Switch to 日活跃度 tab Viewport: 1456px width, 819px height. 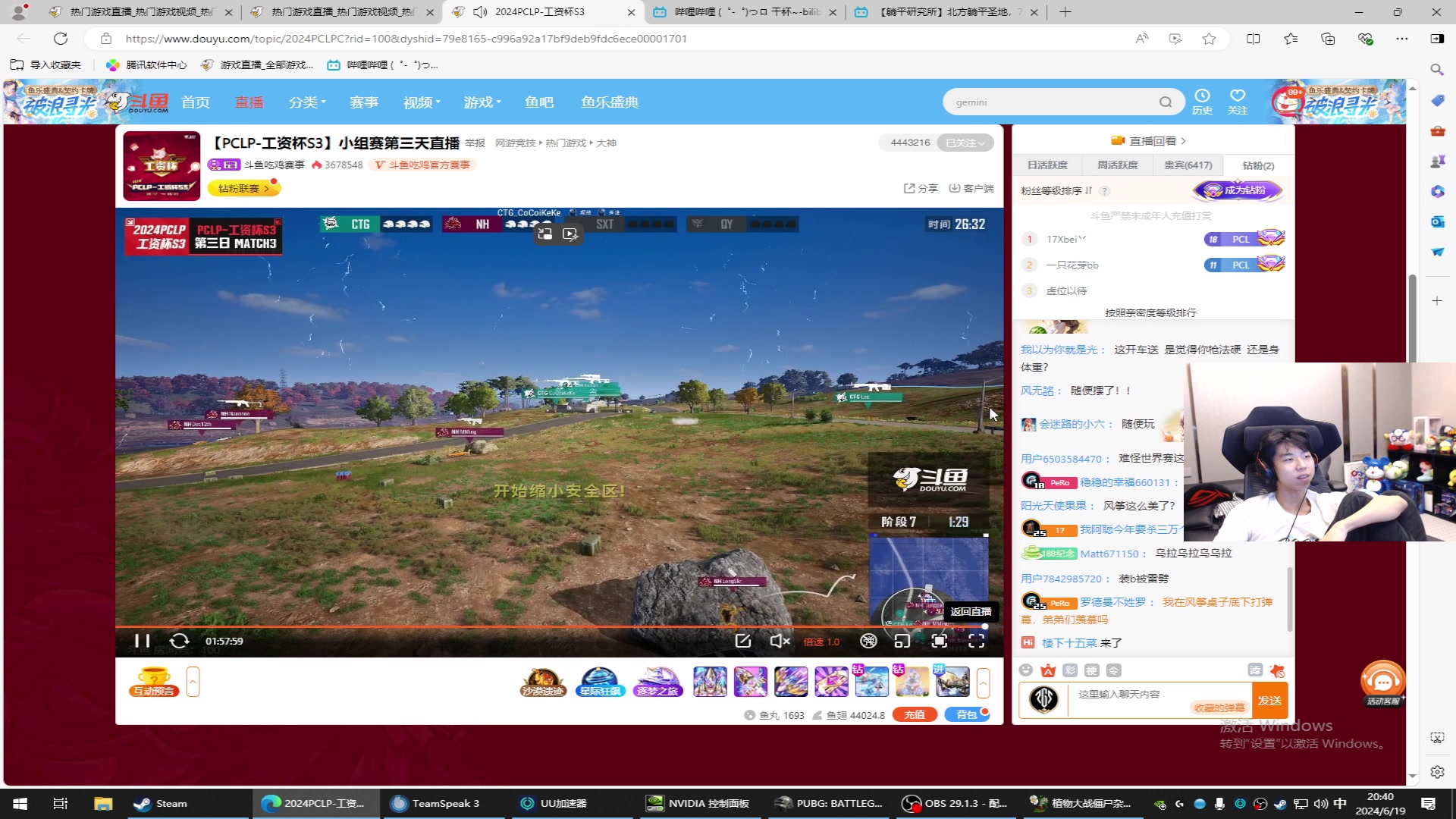[x=1047, y=165]
